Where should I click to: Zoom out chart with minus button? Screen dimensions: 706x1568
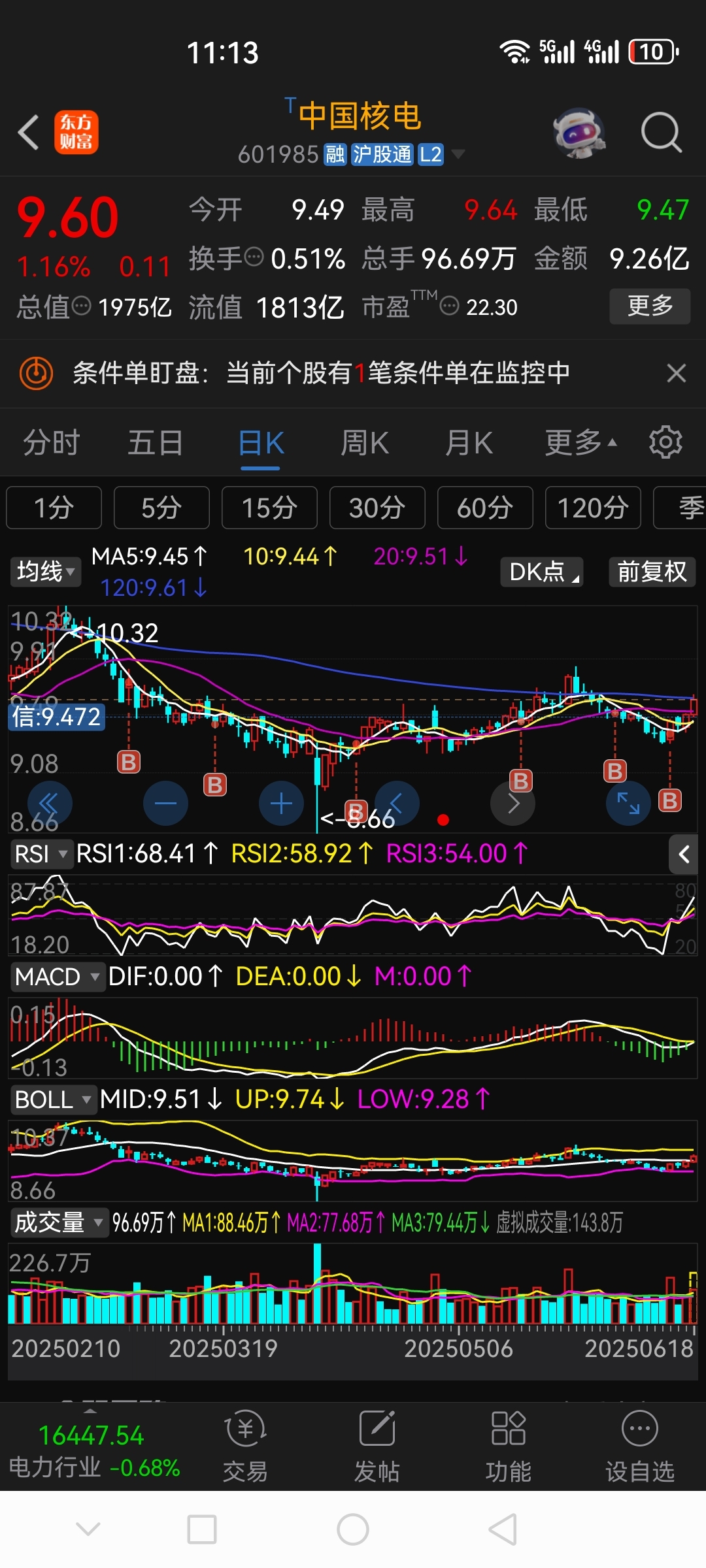pyautogui.click(x=165, y=803)
